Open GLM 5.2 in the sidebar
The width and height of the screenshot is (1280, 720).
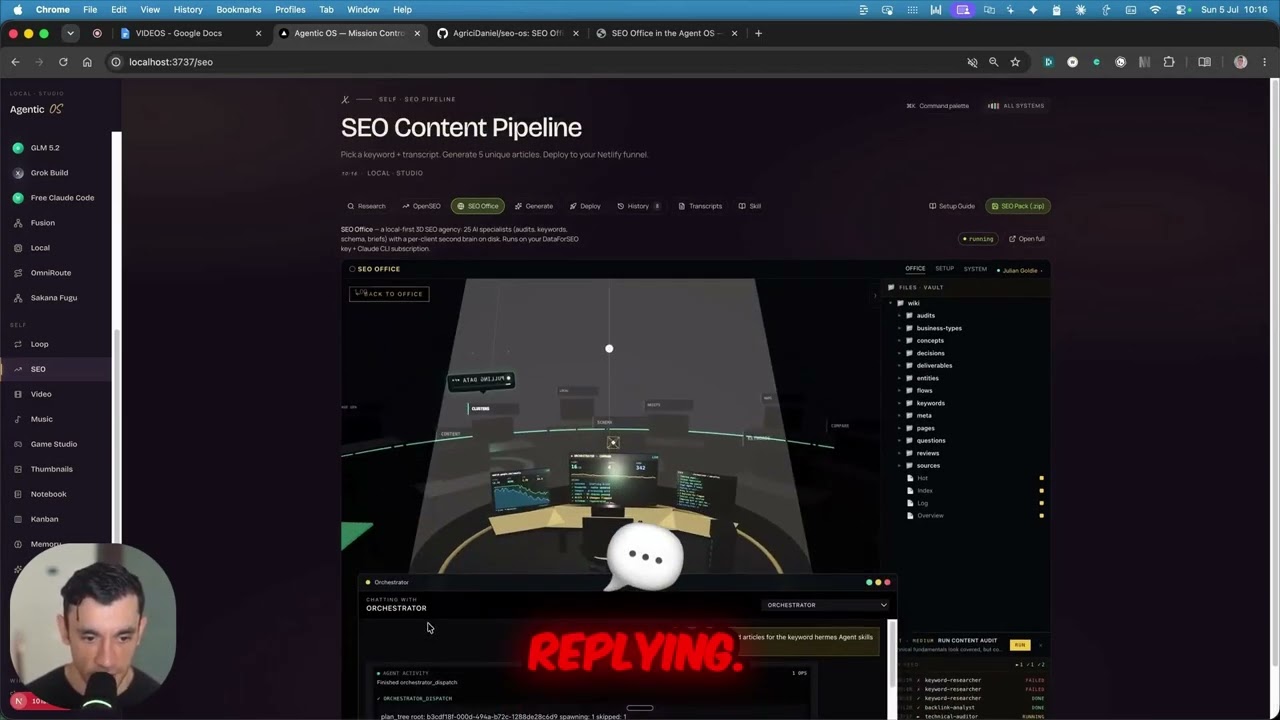pos(45,148)
